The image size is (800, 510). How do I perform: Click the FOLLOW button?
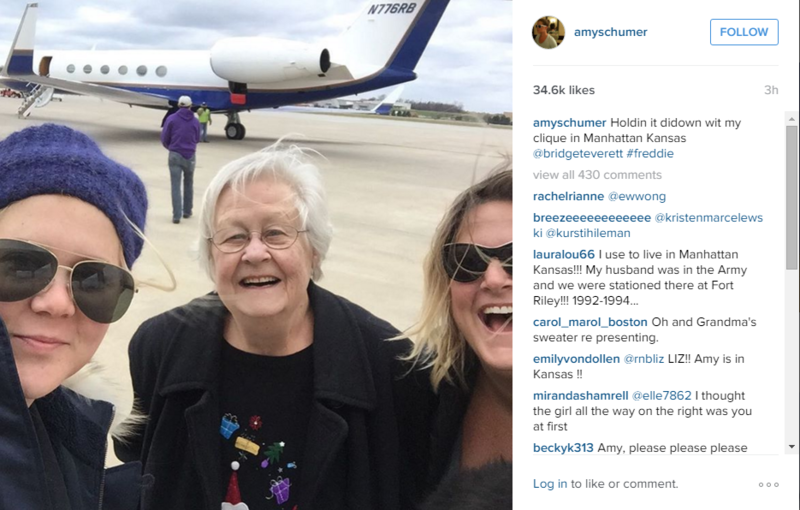(x=744, y=32)
